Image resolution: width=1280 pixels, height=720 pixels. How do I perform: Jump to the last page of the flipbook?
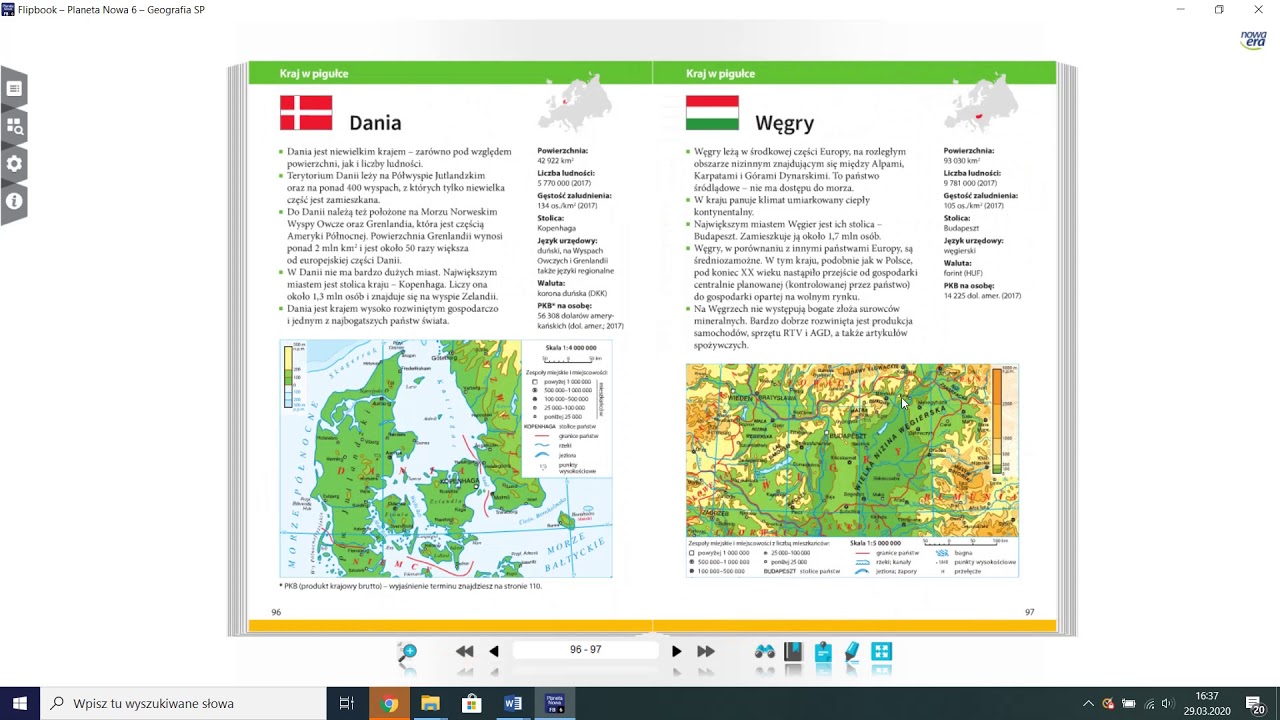coord(706,651)
